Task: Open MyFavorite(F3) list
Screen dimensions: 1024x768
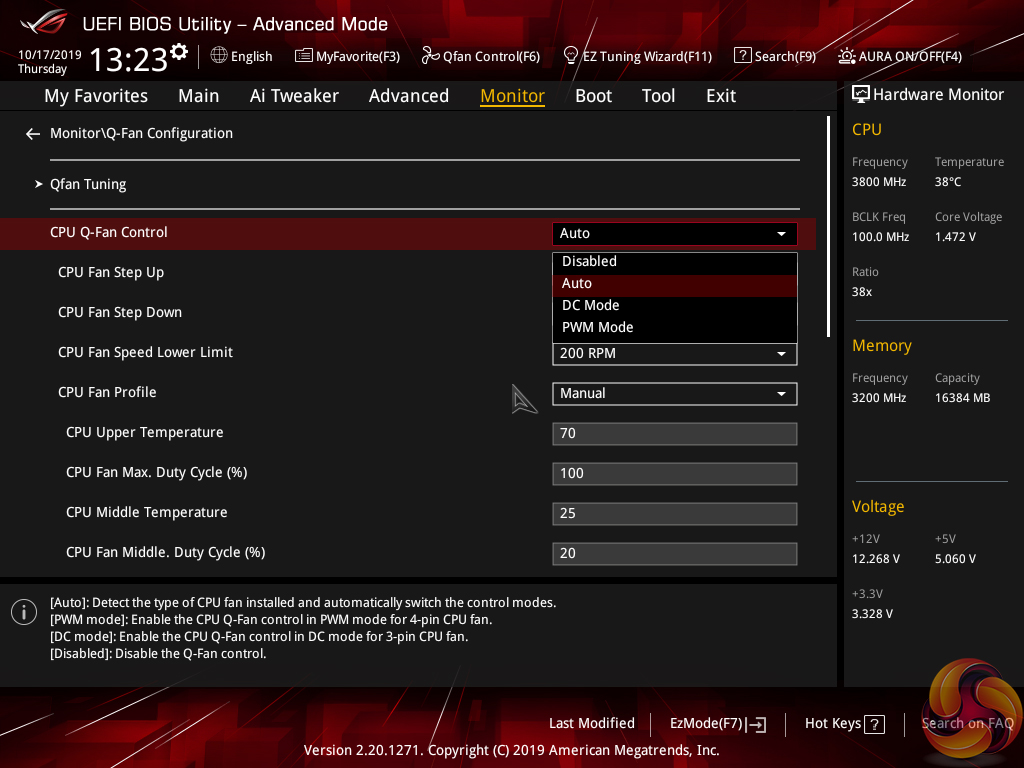Action: pyautogui.click(x=347, y=56)
